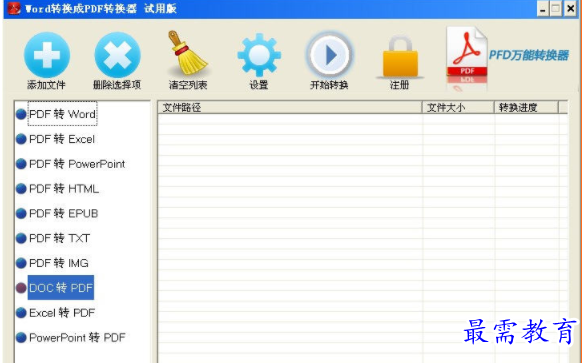Click the Register (注册) lock icon

click(400, 57)
